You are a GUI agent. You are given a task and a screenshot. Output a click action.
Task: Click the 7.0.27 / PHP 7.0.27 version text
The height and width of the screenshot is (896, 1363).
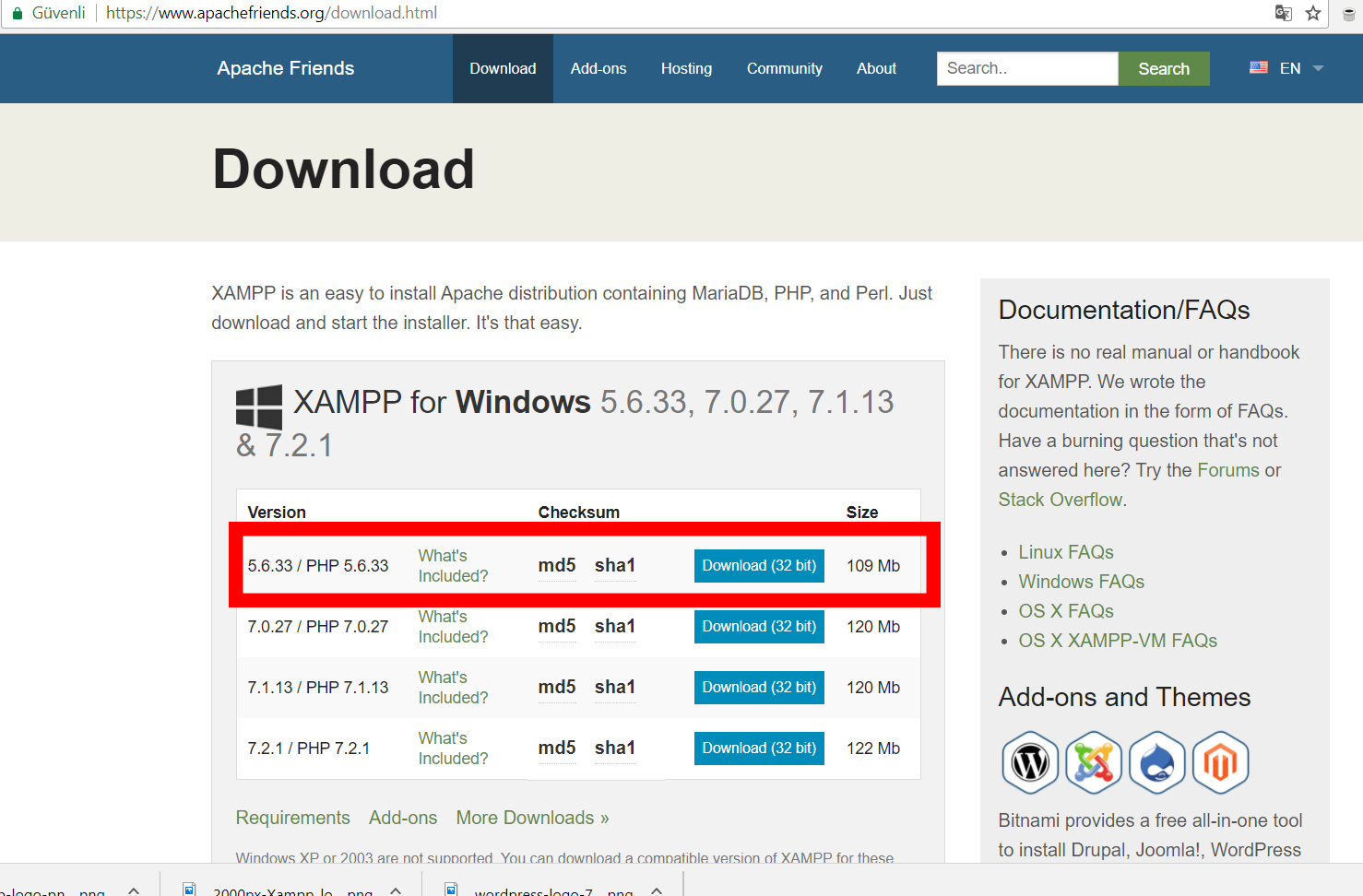point(318,627)
